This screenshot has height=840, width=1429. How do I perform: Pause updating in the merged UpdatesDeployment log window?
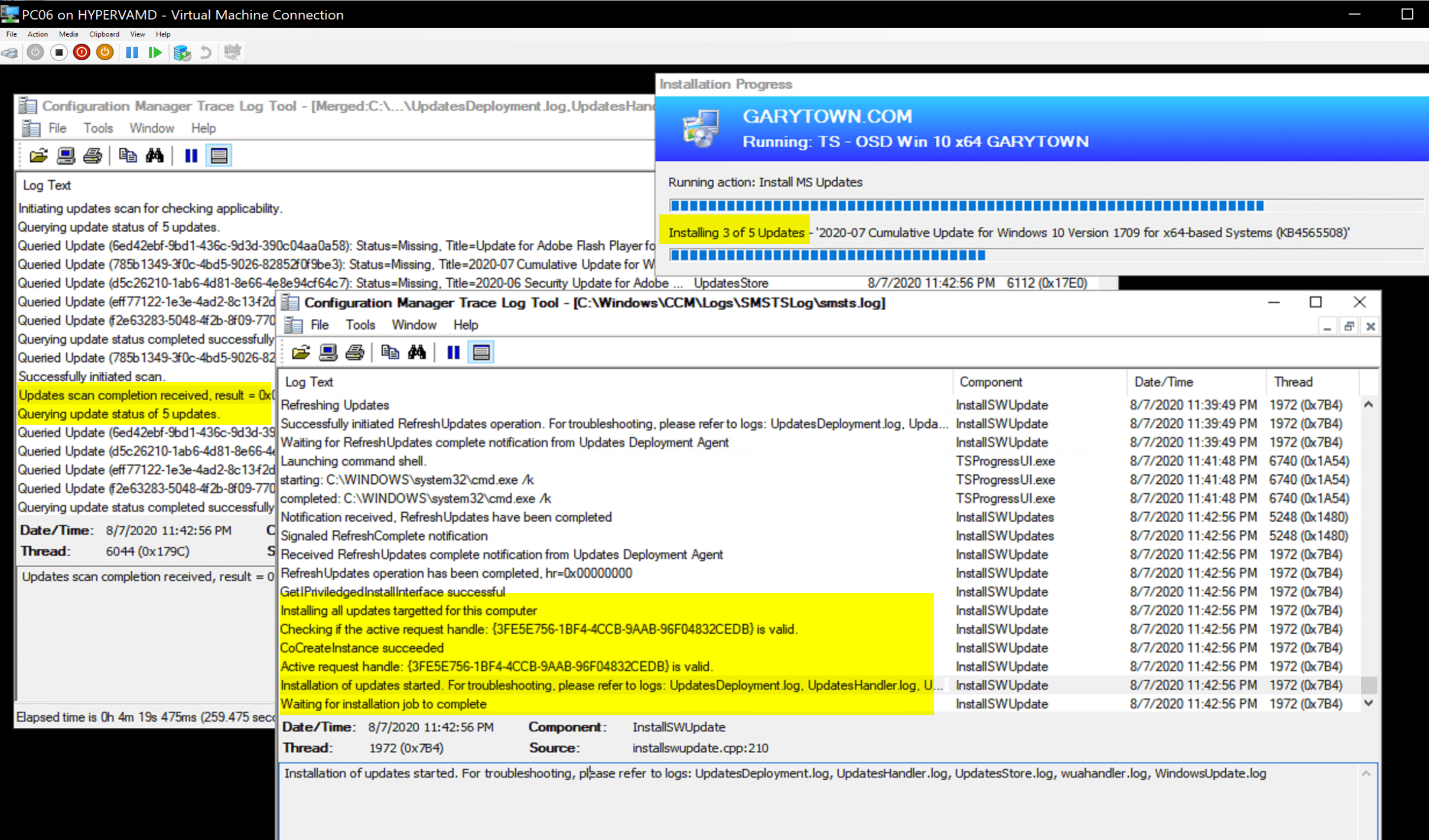point(190,155)
